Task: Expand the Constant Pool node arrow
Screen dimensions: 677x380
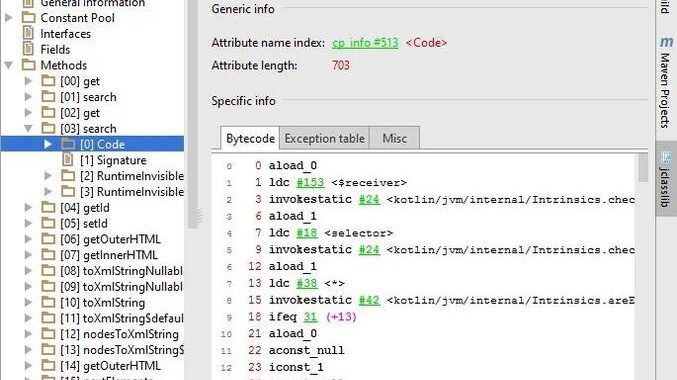Action: tap(8, 18)
